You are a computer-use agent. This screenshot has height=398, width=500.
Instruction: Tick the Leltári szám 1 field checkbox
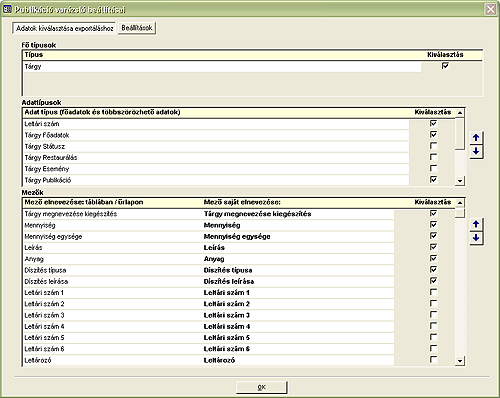[433, 292]
